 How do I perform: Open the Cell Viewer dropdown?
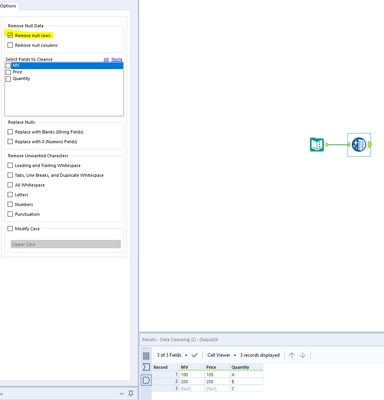coord(222,355)
